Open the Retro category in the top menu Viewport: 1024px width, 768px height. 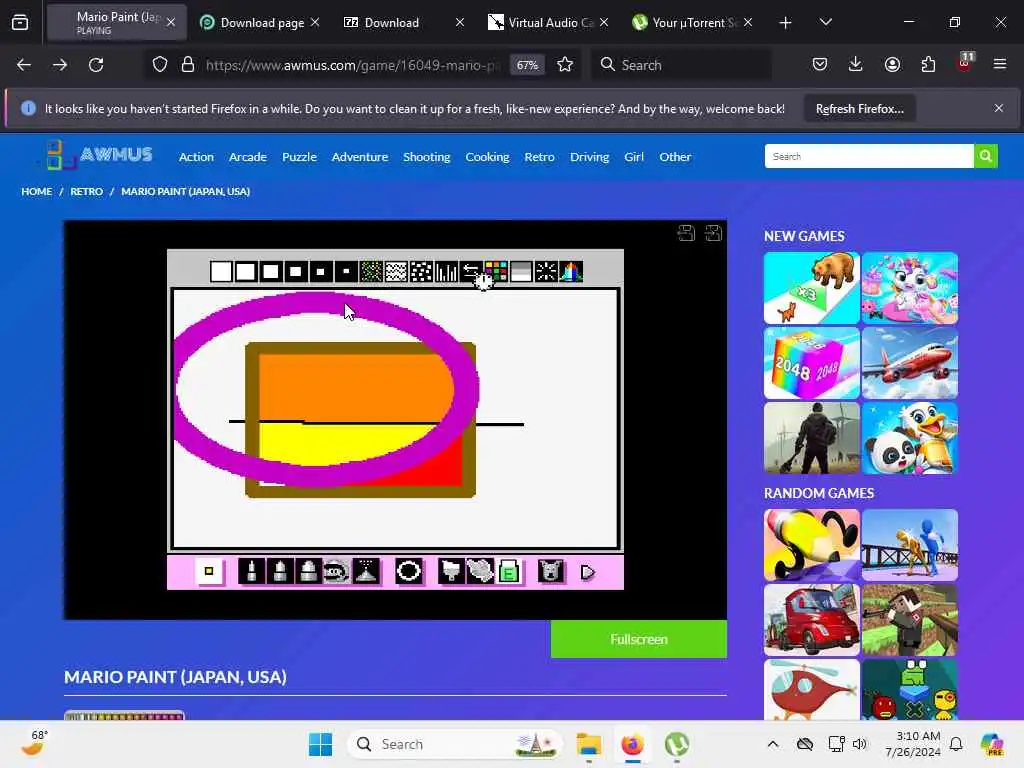click(x=539, y=157)
